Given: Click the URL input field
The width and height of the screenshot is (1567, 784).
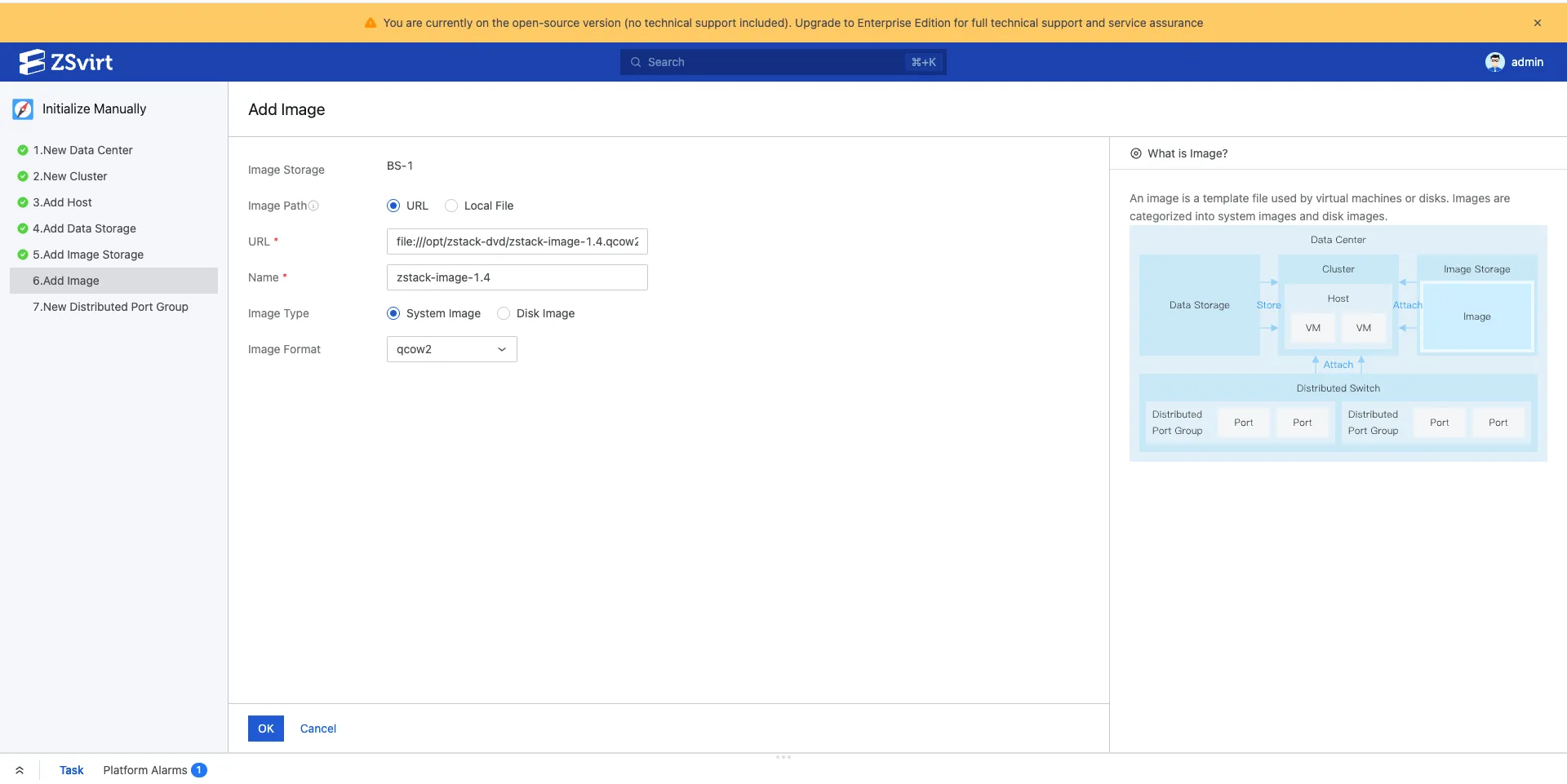Looking at the screenshot, I should (x=517, y=241).
